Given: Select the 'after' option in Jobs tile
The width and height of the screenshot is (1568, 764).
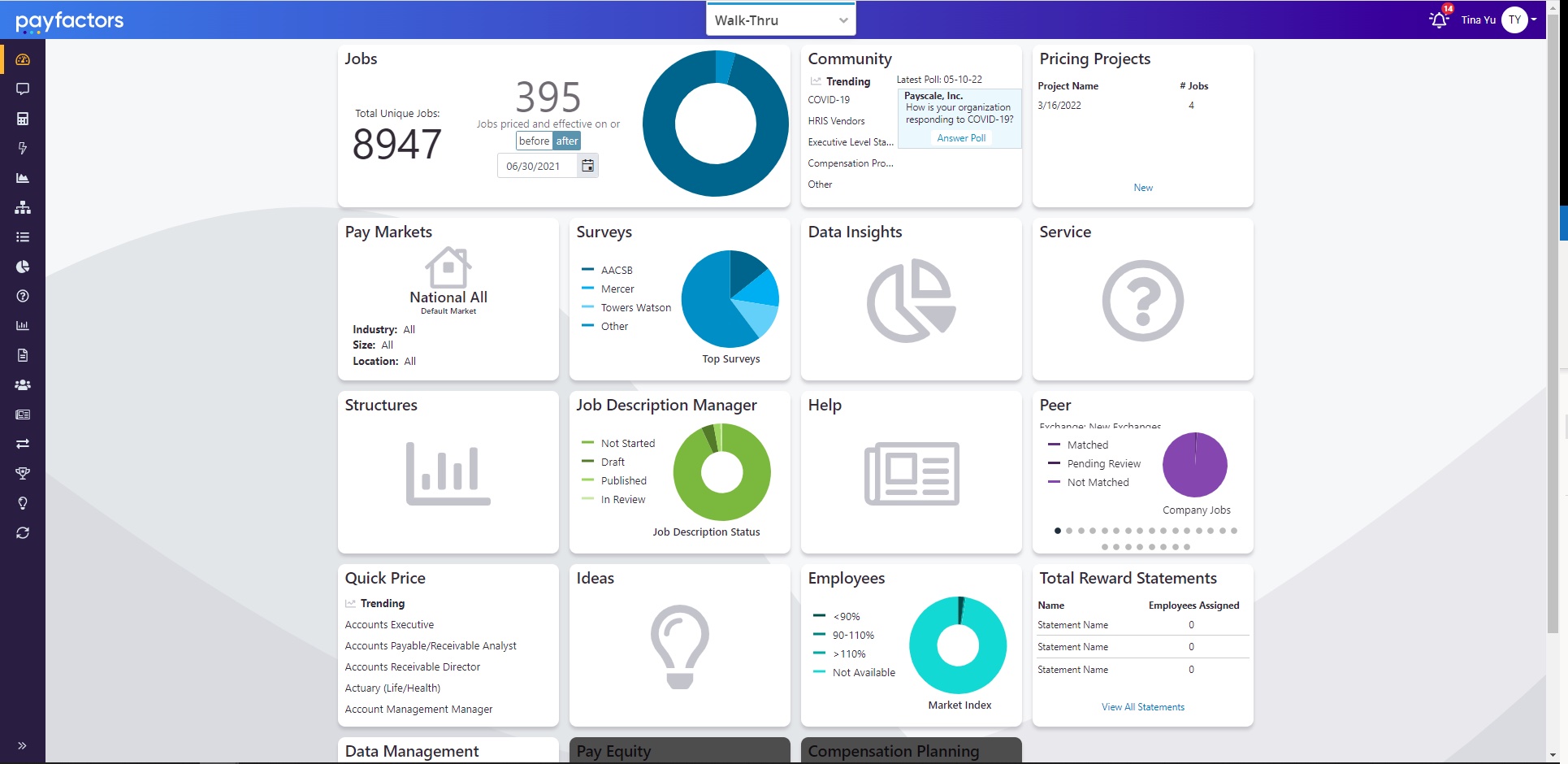Looking at the screenshot, I should click(567, 141).
